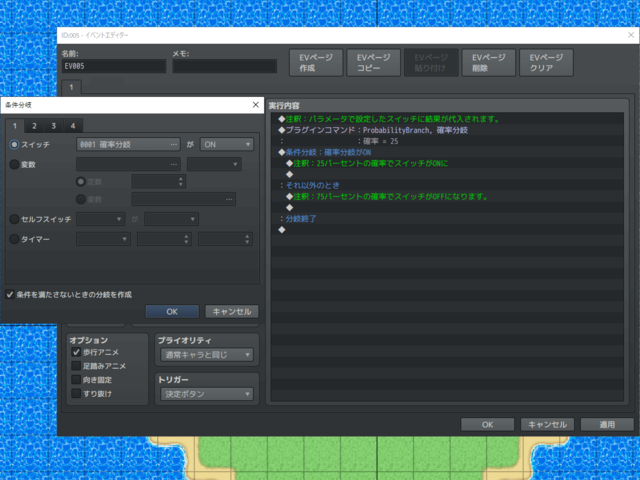The image size is (640, 480).
Task: Open the ON switch state dropdown
Action: [x=226, y=144]
